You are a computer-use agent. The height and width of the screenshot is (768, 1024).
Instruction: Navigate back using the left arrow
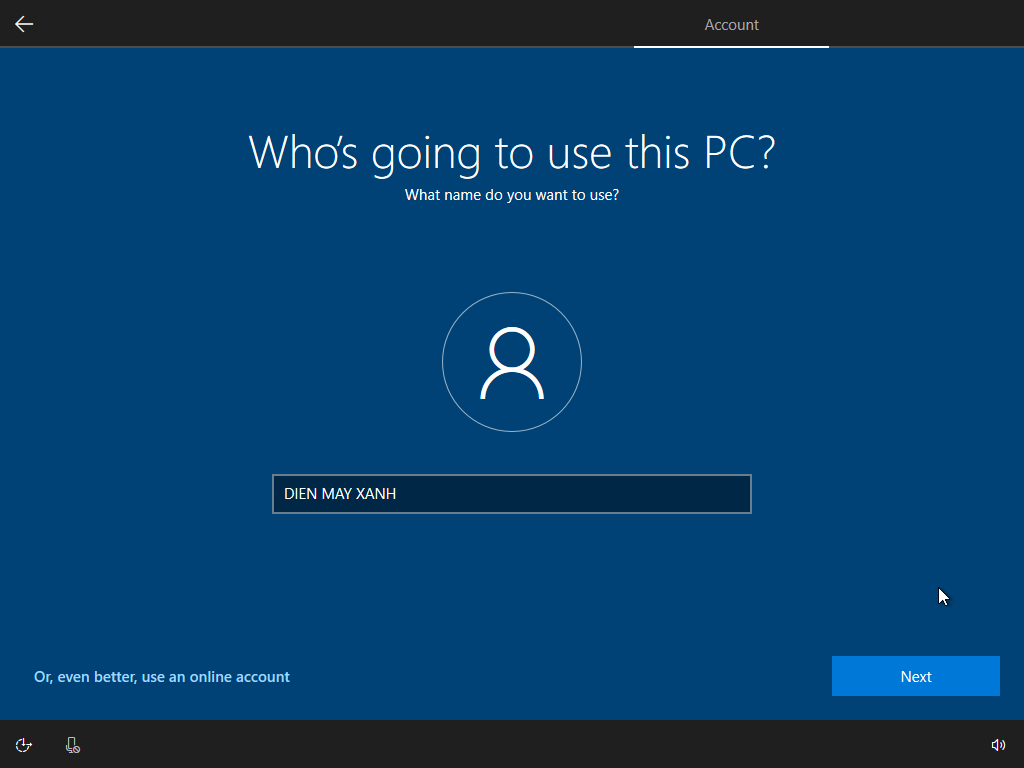pos(23,23)
